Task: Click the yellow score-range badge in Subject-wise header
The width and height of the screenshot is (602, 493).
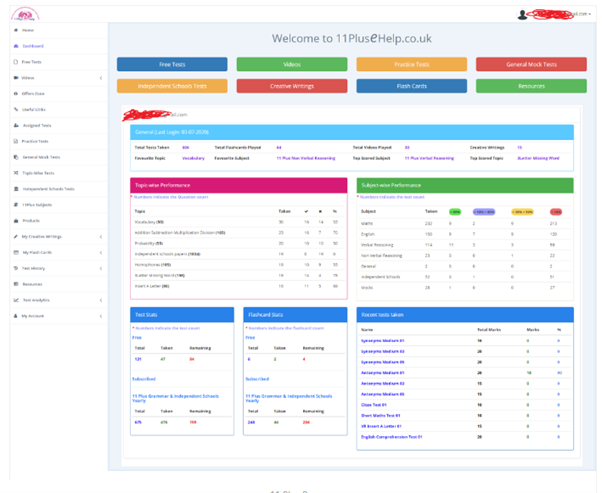Action: [522, 212]
